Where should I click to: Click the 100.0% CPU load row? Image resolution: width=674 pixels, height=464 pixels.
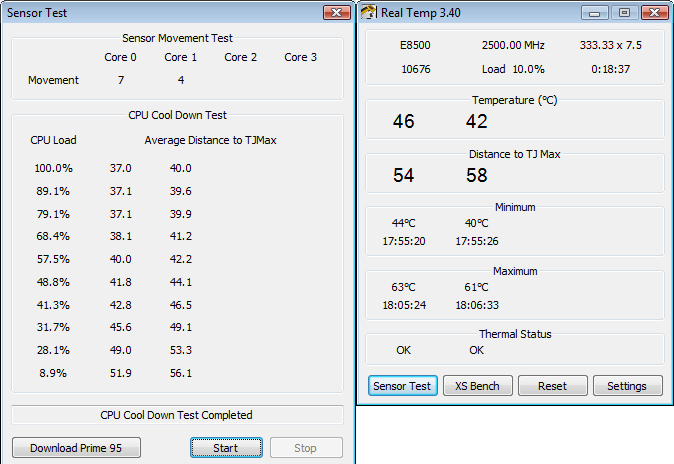coord(113,168)
